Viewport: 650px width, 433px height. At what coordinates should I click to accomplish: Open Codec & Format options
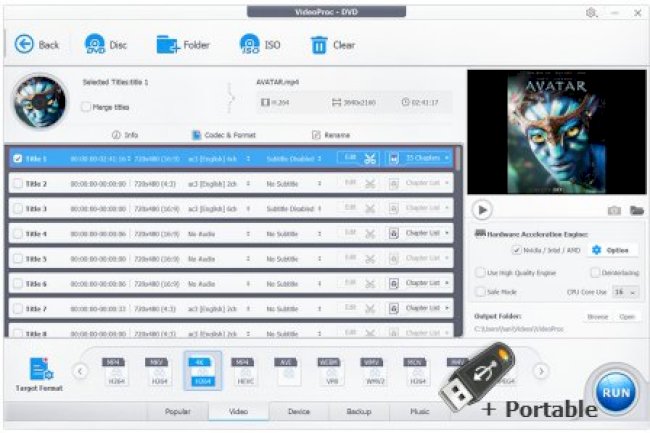tap(224, 135)
